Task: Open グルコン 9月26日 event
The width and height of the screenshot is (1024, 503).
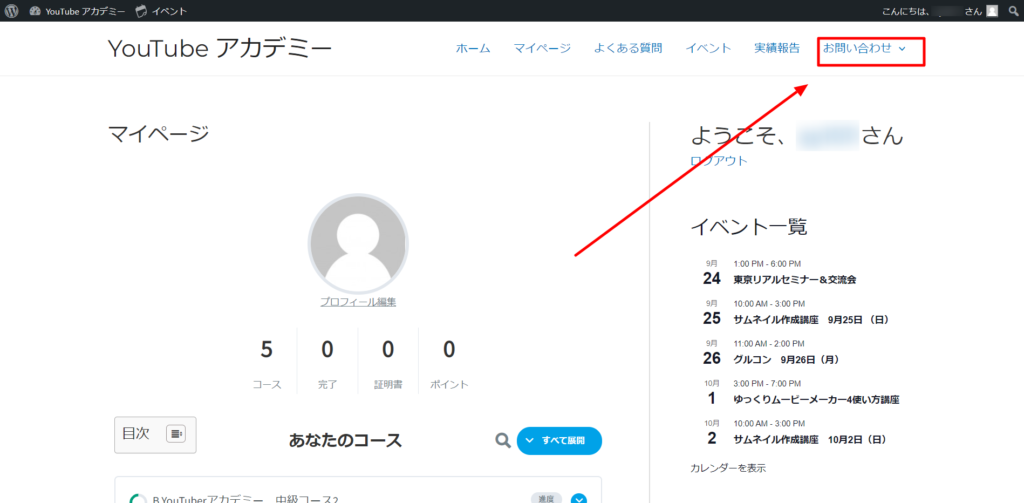Action: [786, 359]
